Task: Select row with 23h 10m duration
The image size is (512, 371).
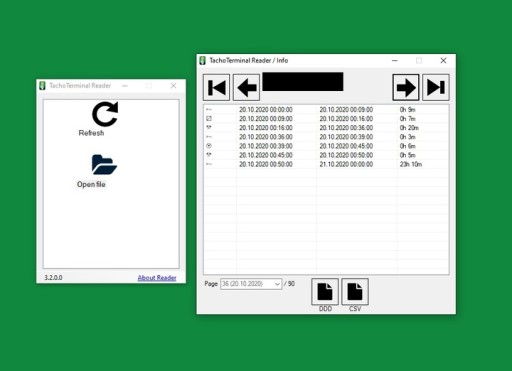Action: (326, 164)
